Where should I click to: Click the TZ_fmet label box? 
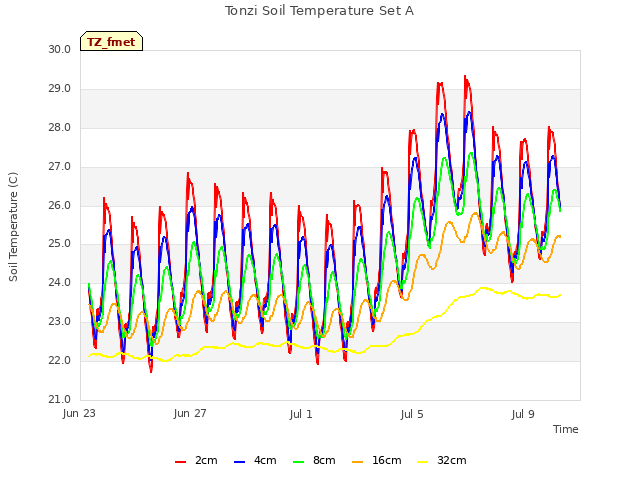tap(111, 41)
